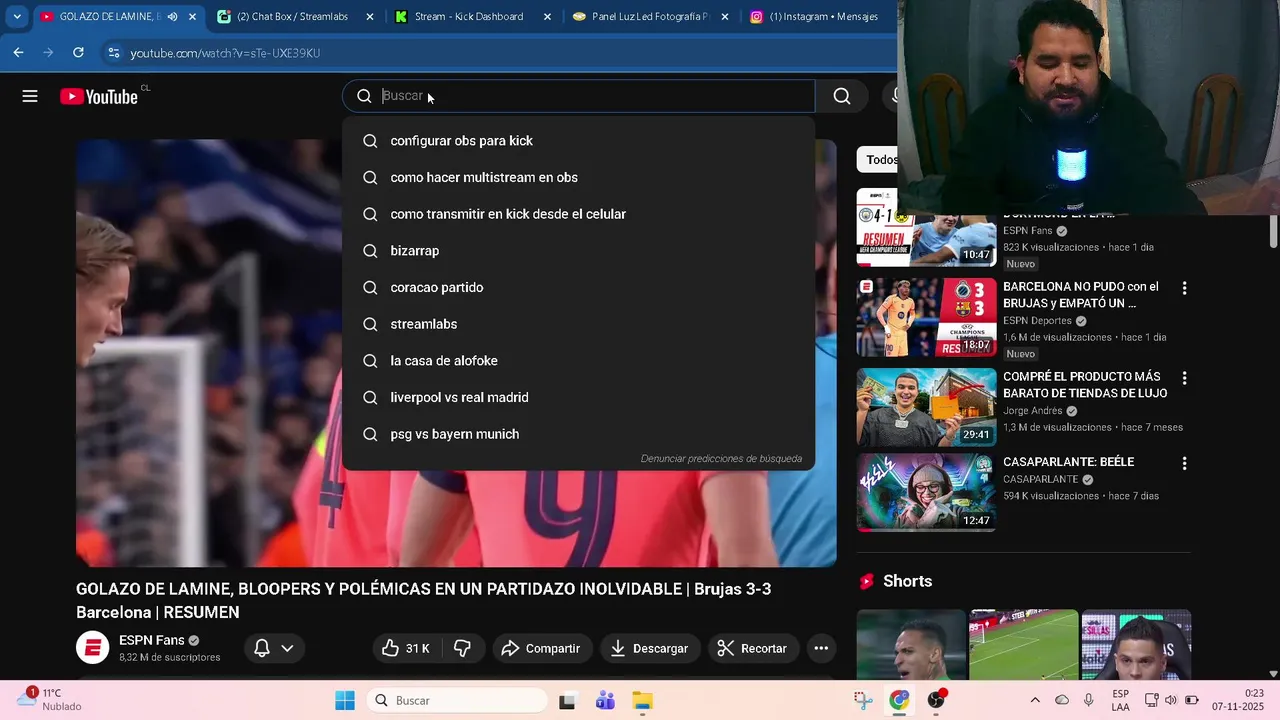Click the browser back arrow
1280x720 pixels.
tap(18, 53)
